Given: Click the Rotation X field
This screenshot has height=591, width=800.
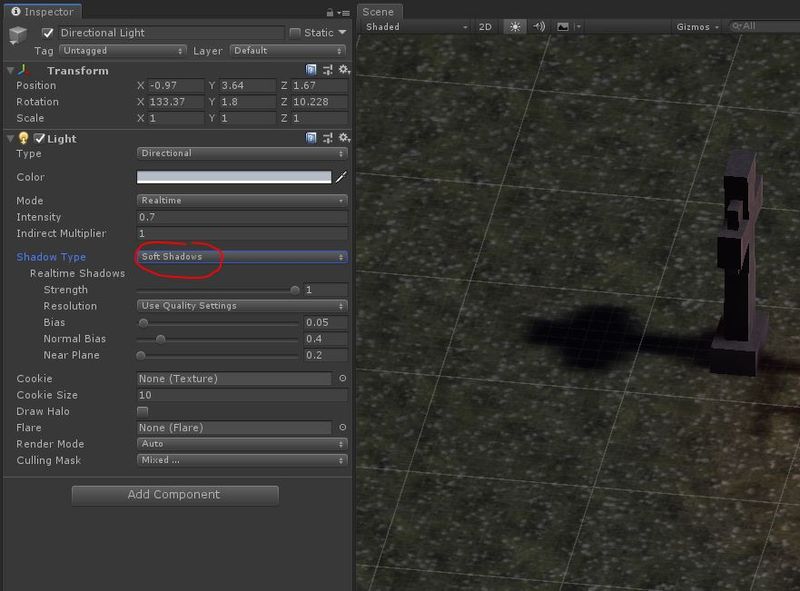Looking at the screenshot, I should click(x=176, y=102).
